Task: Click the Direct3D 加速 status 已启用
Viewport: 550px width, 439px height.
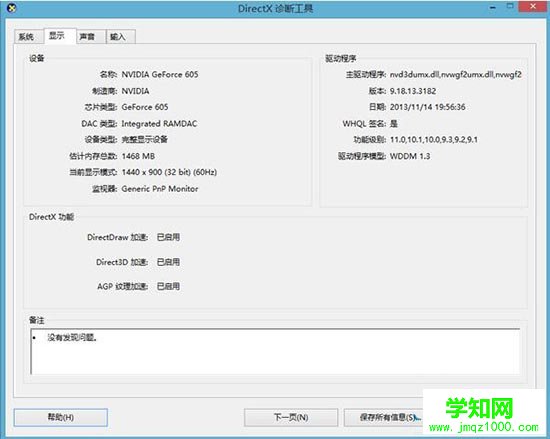Action: coord(168,262)
